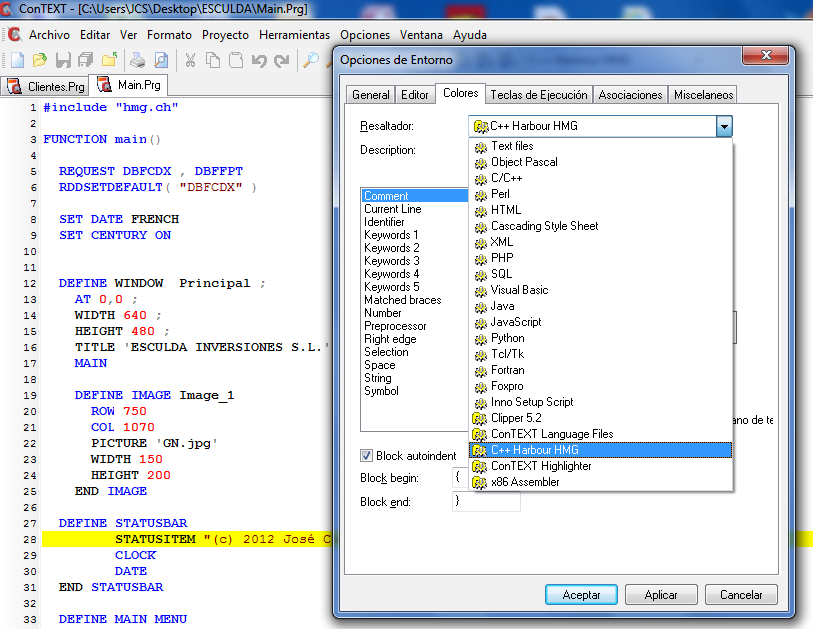Click the Save file floppy icon
Viewport: 813px width, 629px height.
coord(63,60)
